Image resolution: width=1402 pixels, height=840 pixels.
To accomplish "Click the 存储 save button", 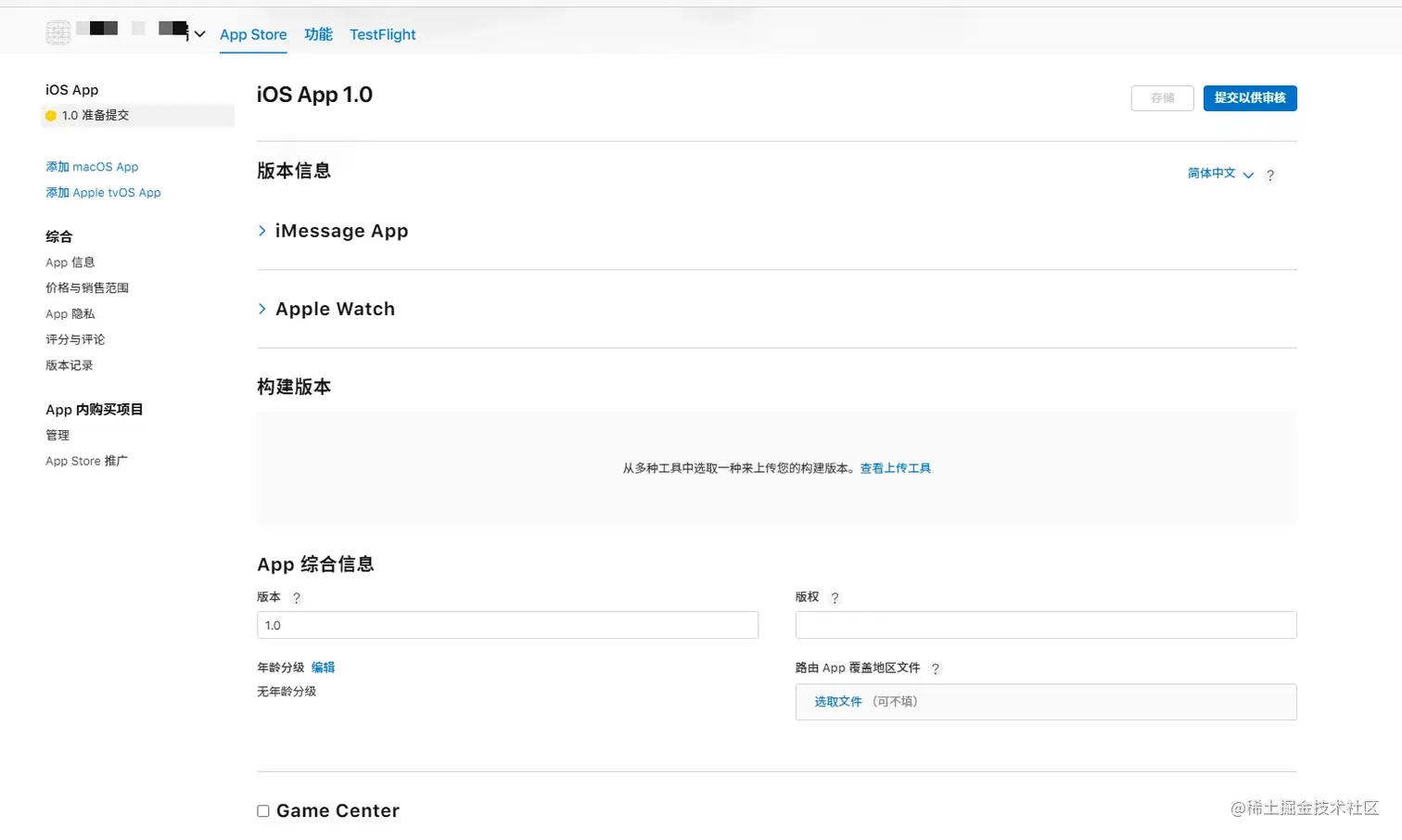I will 1163,98.
